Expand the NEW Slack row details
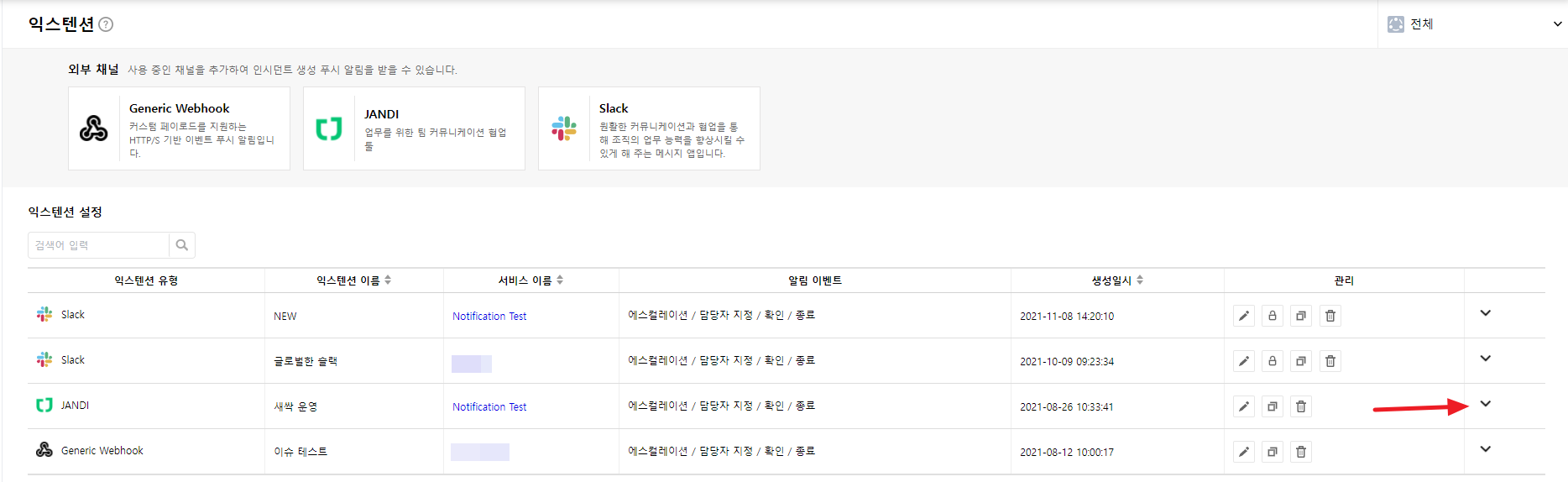Image resolution: width=1568 pixels, height=482 pixels. tap(1485, 313)
